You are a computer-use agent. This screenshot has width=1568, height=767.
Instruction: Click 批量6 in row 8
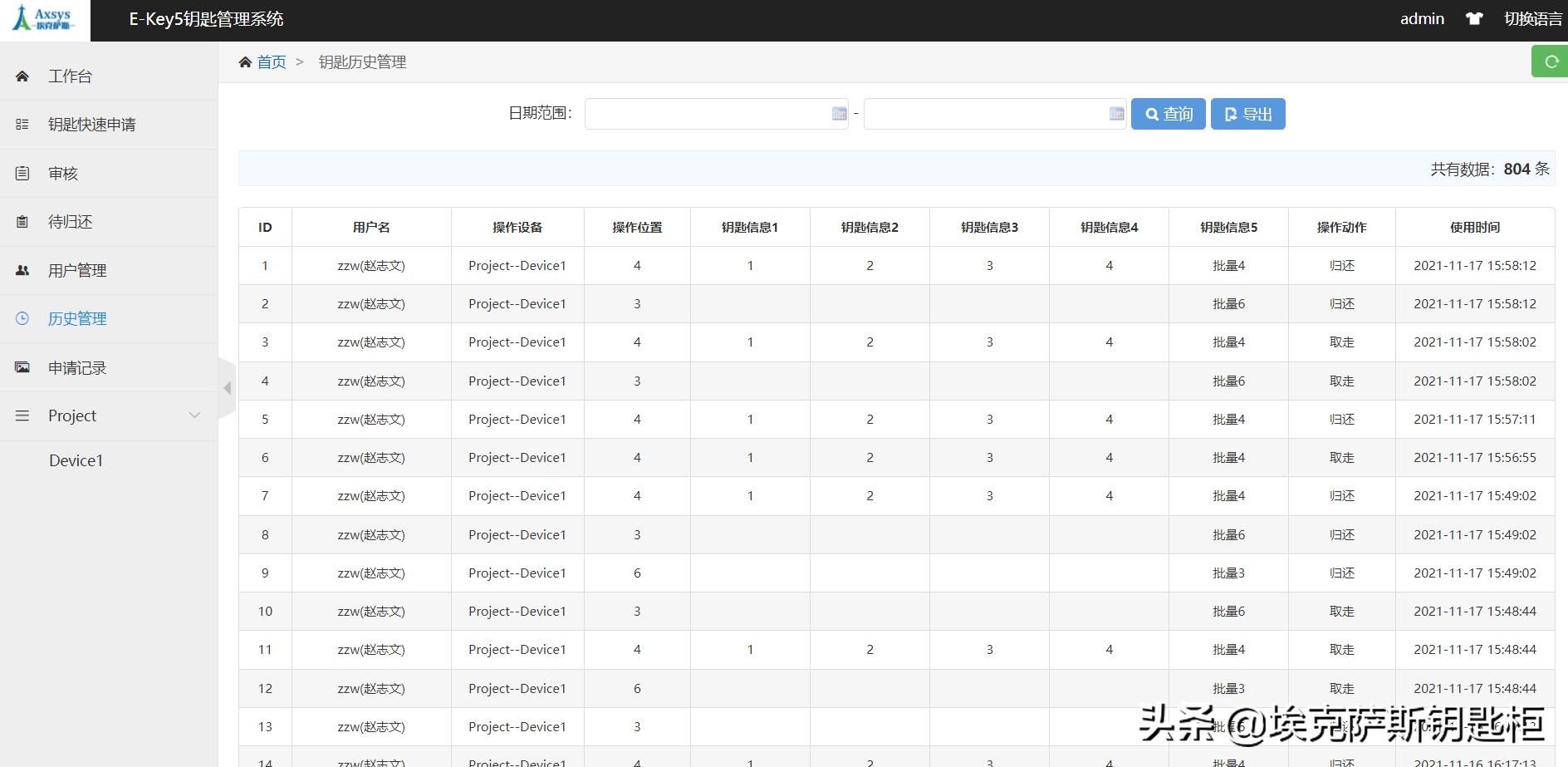1228,535
